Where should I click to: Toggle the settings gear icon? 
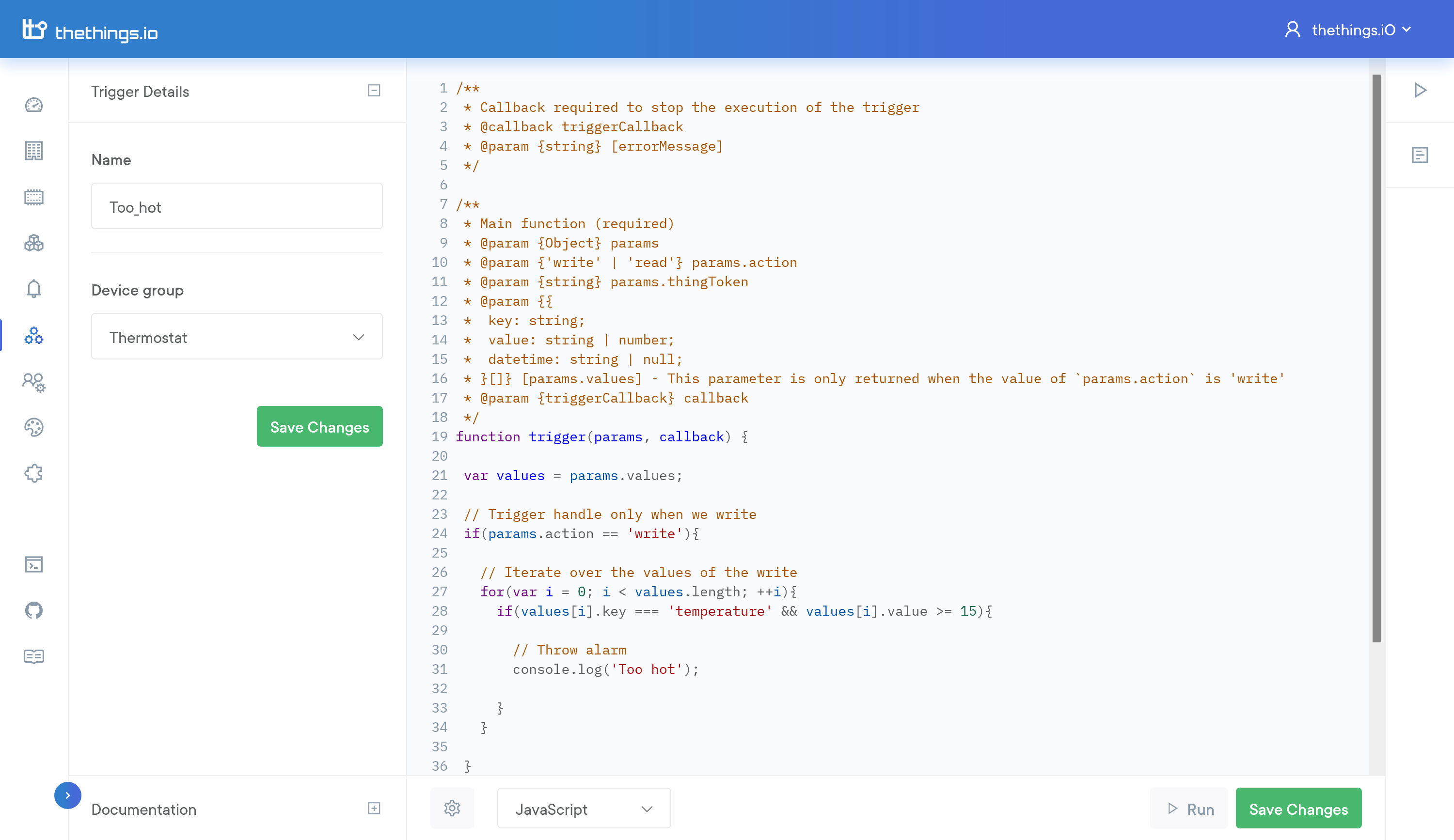(452, 808)
